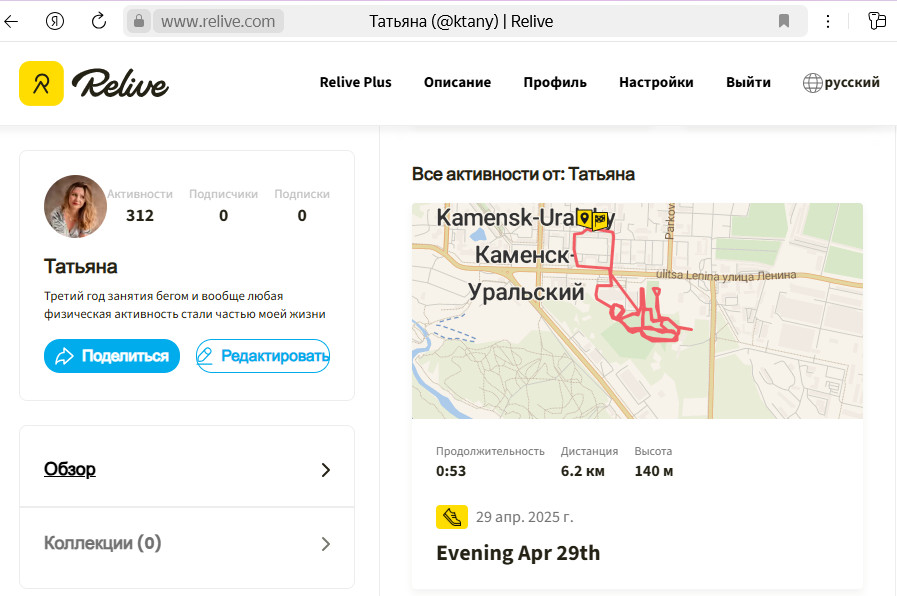Screen dimensions: 897x596
Task: Click the date 29 апр. 2025 г.
Action: (525, 517)
